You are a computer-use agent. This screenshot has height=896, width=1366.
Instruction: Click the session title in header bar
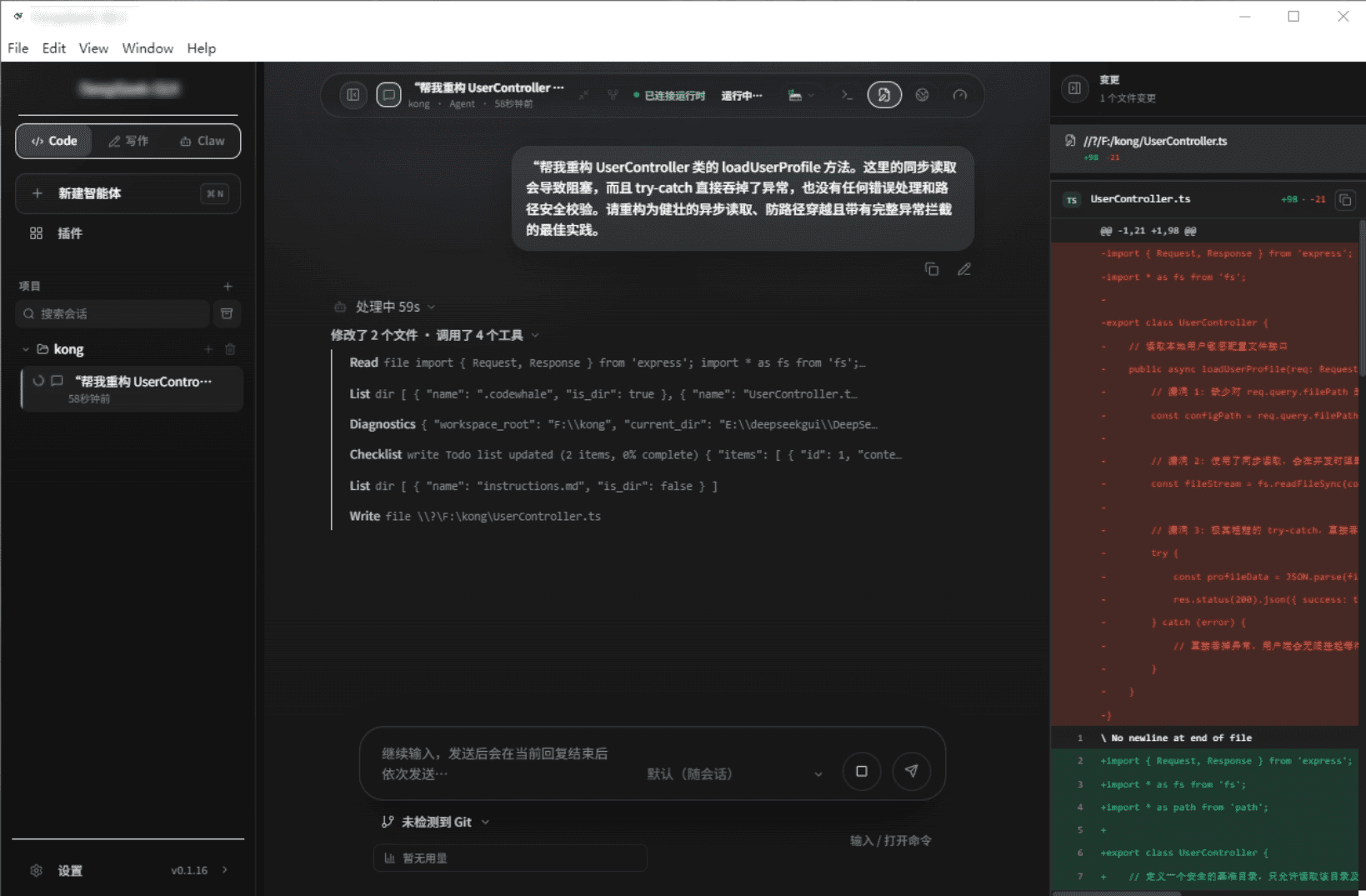tap(488, 88)
